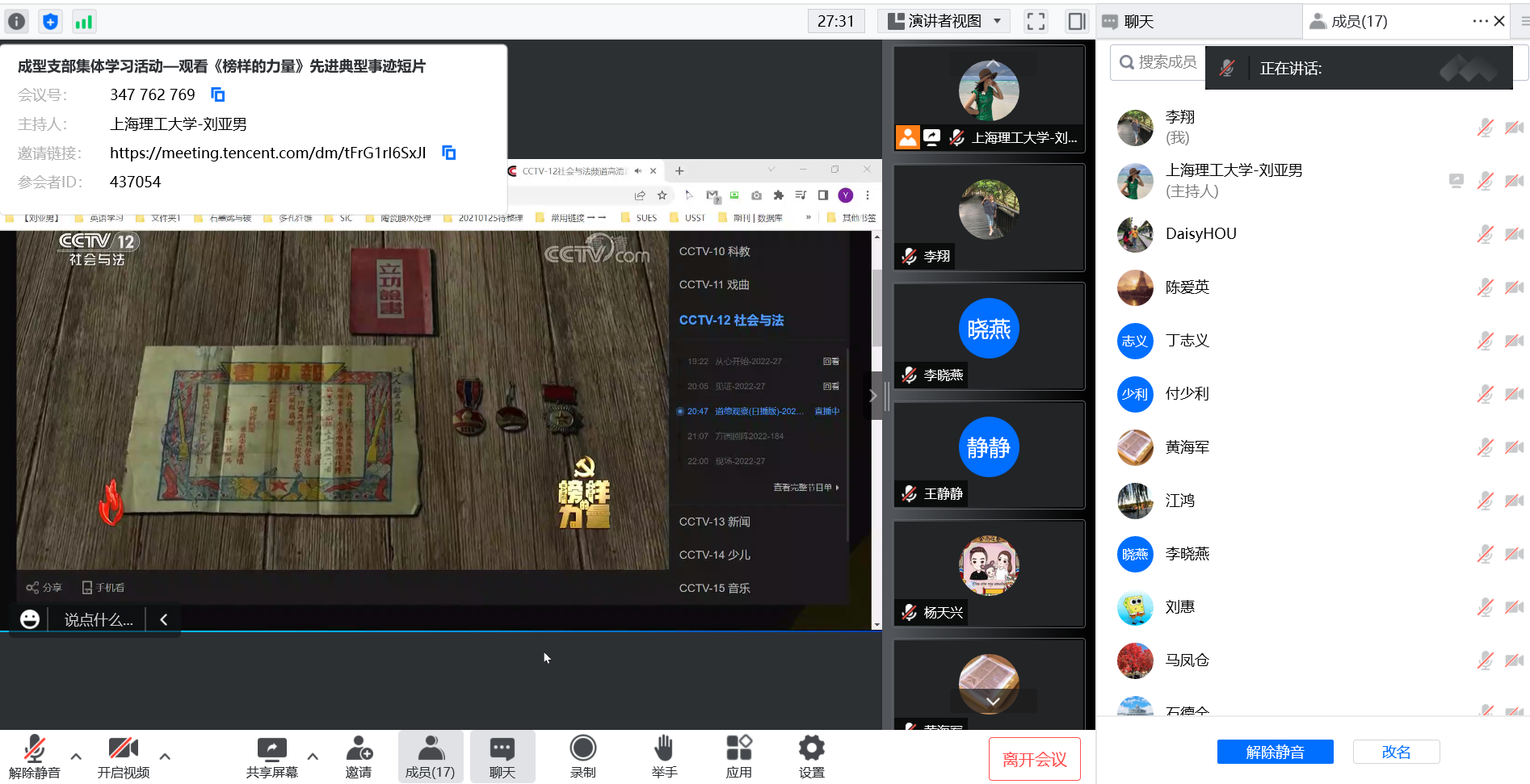1530x784 pixels.
Task: Click the blue security shield icon
Action: 50,22
